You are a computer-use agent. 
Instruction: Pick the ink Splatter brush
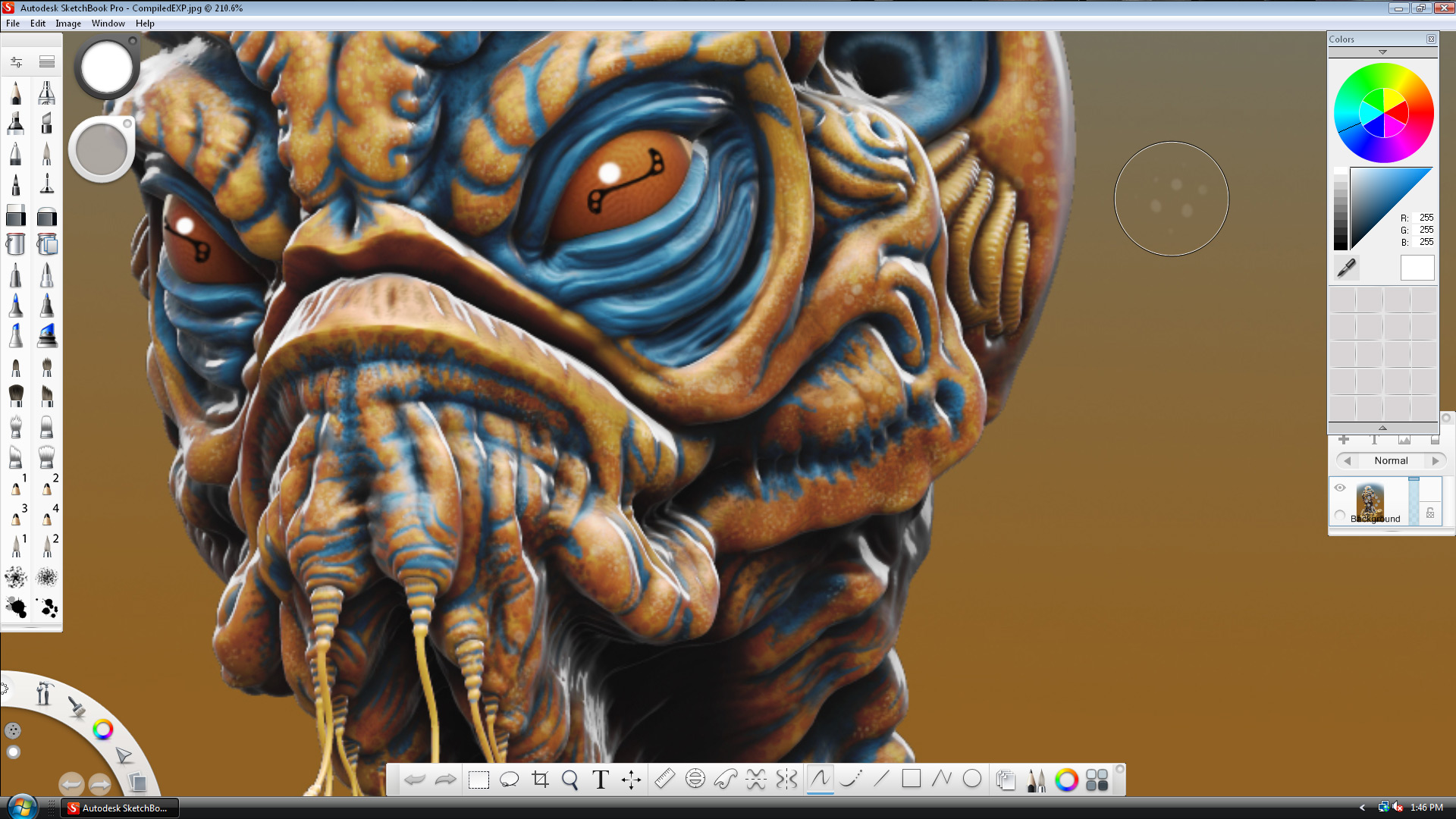pos(16,607)
